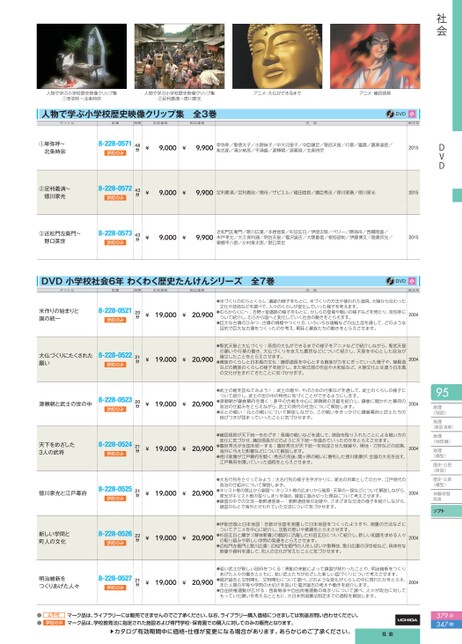
Task: Select the page 95 side tab
Action: pyautogui.click(x=446, y=392)
